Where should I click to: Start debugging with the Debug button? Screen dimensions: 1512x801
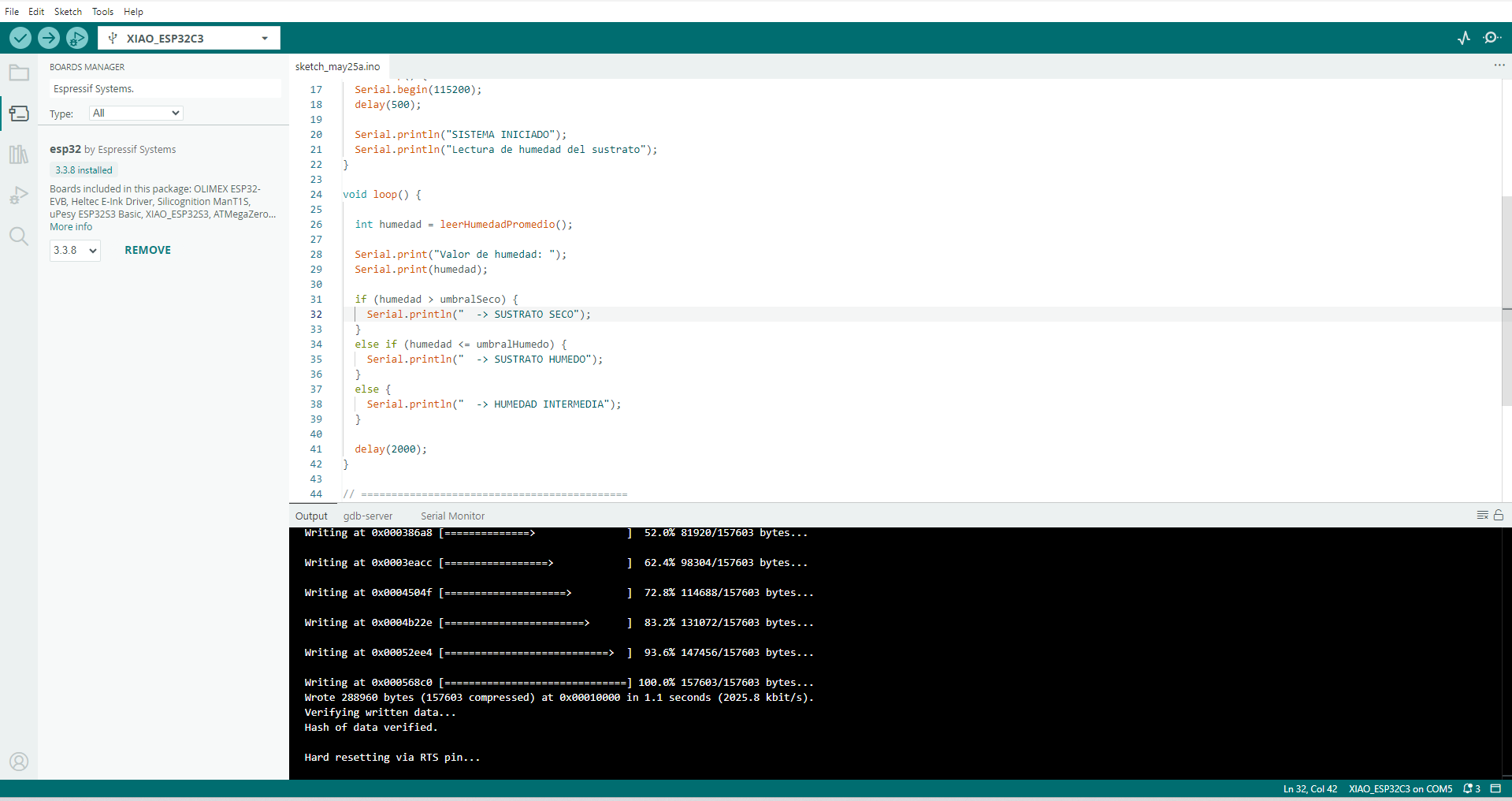point(77,38)
